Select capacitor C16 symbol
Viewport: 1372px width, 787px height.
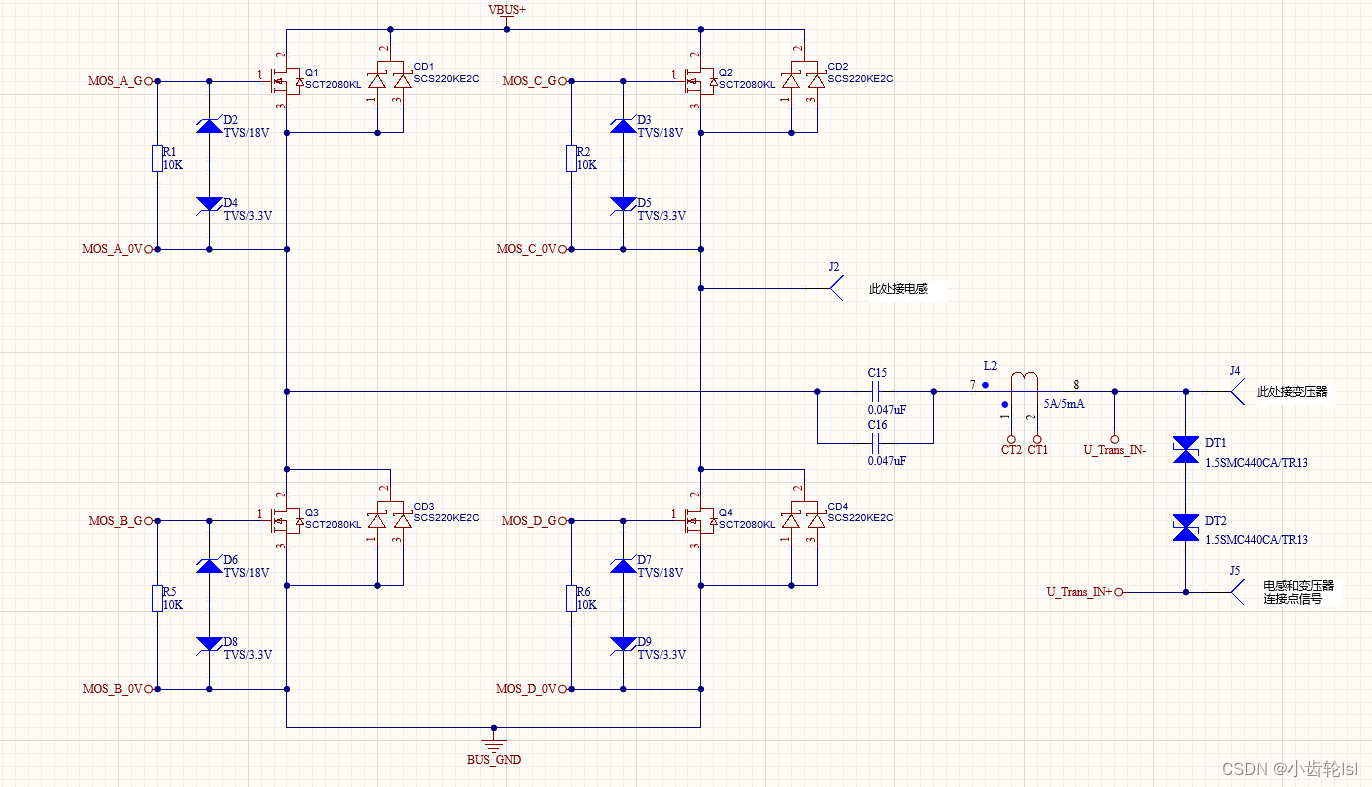tap(876, 442)
